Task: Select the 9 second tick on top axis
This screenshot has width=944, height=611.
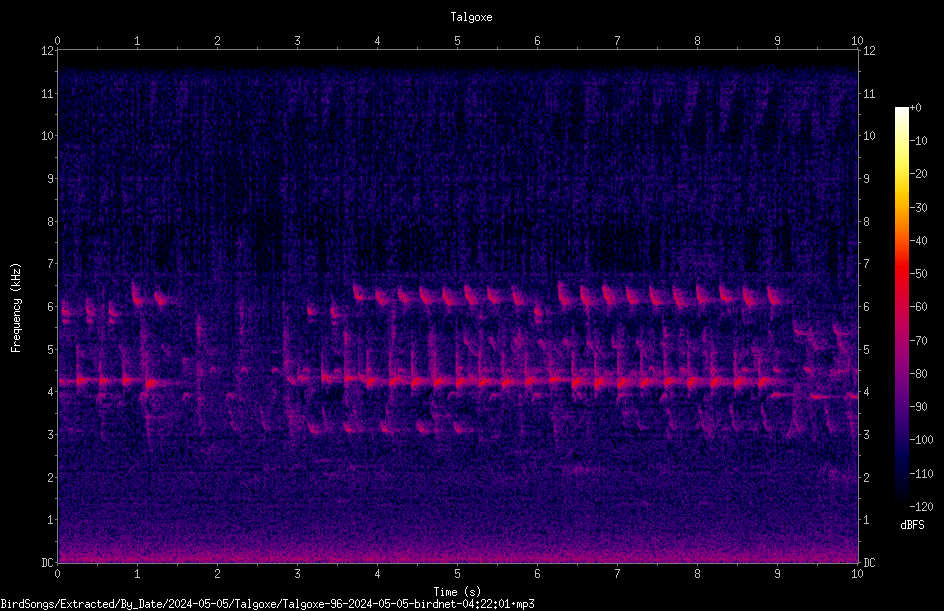Action: click(777, 41)
